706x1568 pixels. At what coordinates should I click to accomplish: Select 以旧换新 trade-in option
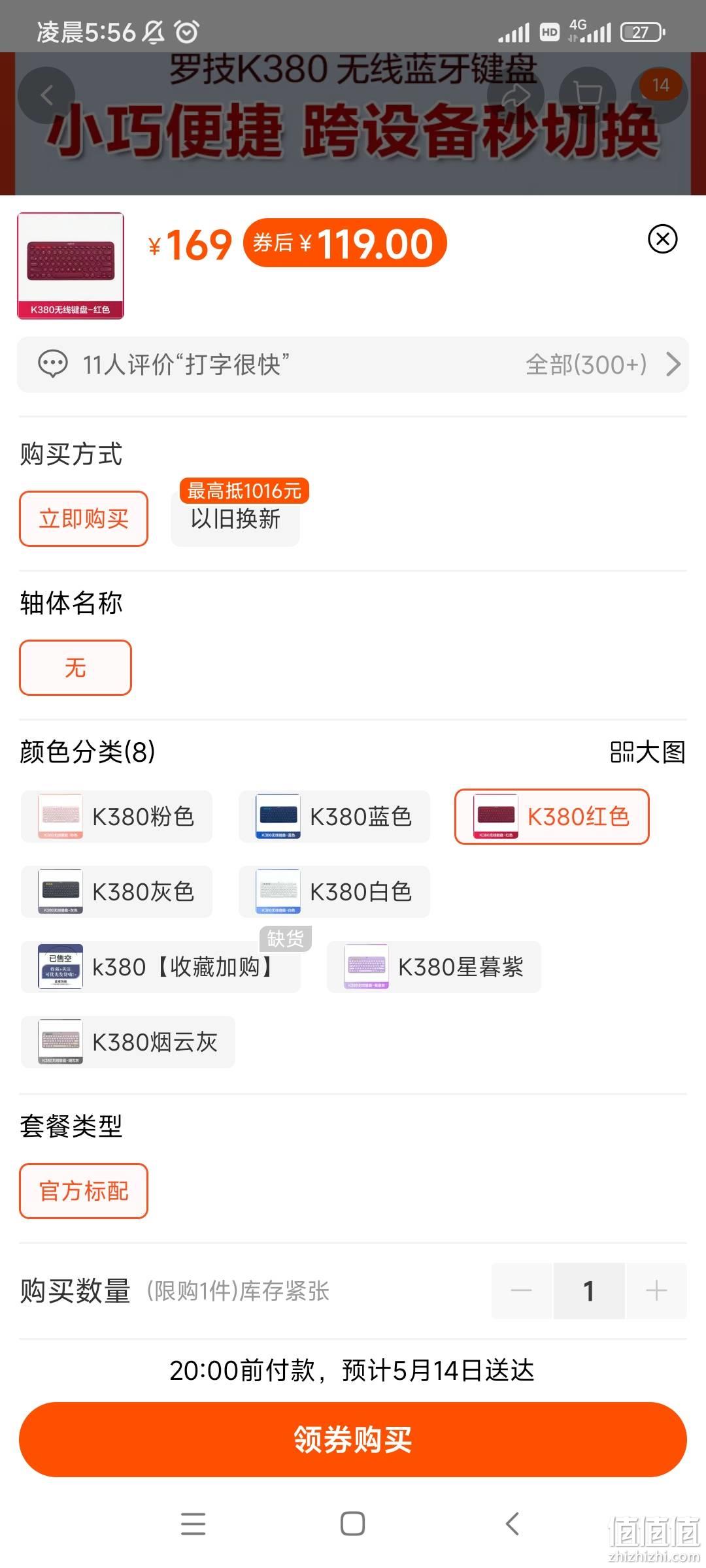[235, 519]
